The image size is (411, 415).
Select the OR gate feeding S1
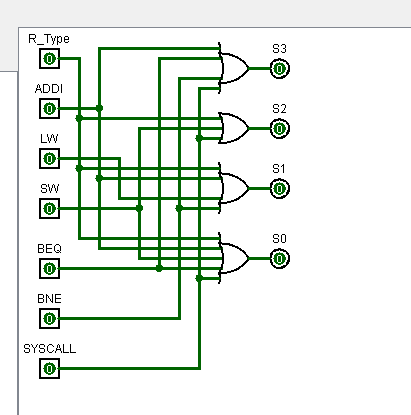pos(233,188)
